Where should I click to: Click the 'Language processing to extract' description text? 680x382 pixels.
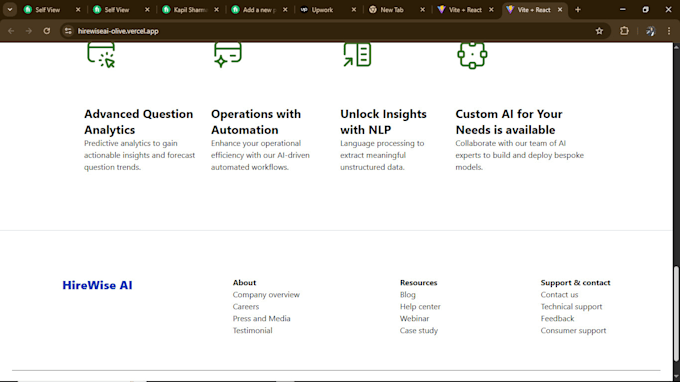(x=382, y=155)
